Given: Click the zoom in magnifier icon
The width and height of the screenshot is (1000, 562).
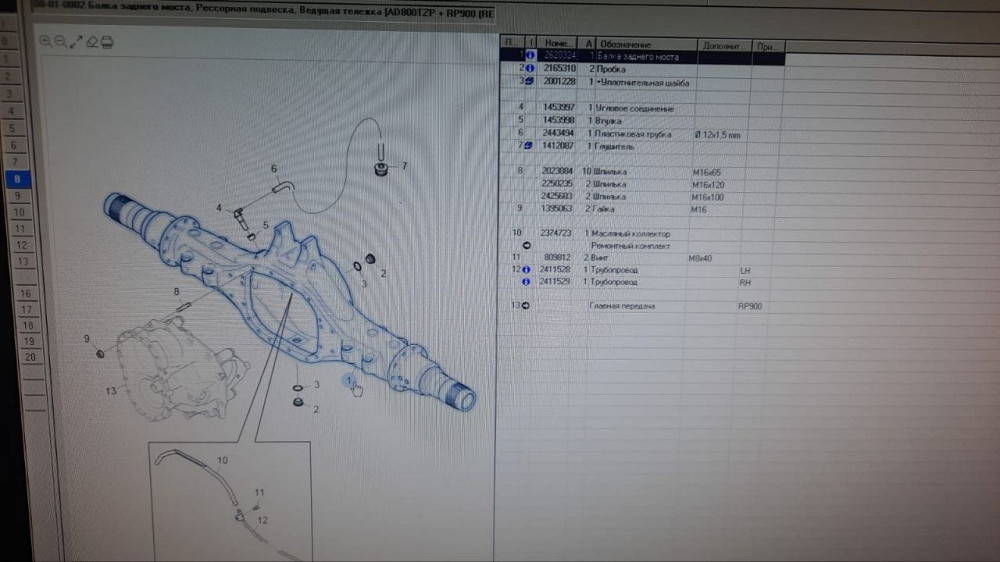Looking at the screenshot, I should click(x=46, y=42).
